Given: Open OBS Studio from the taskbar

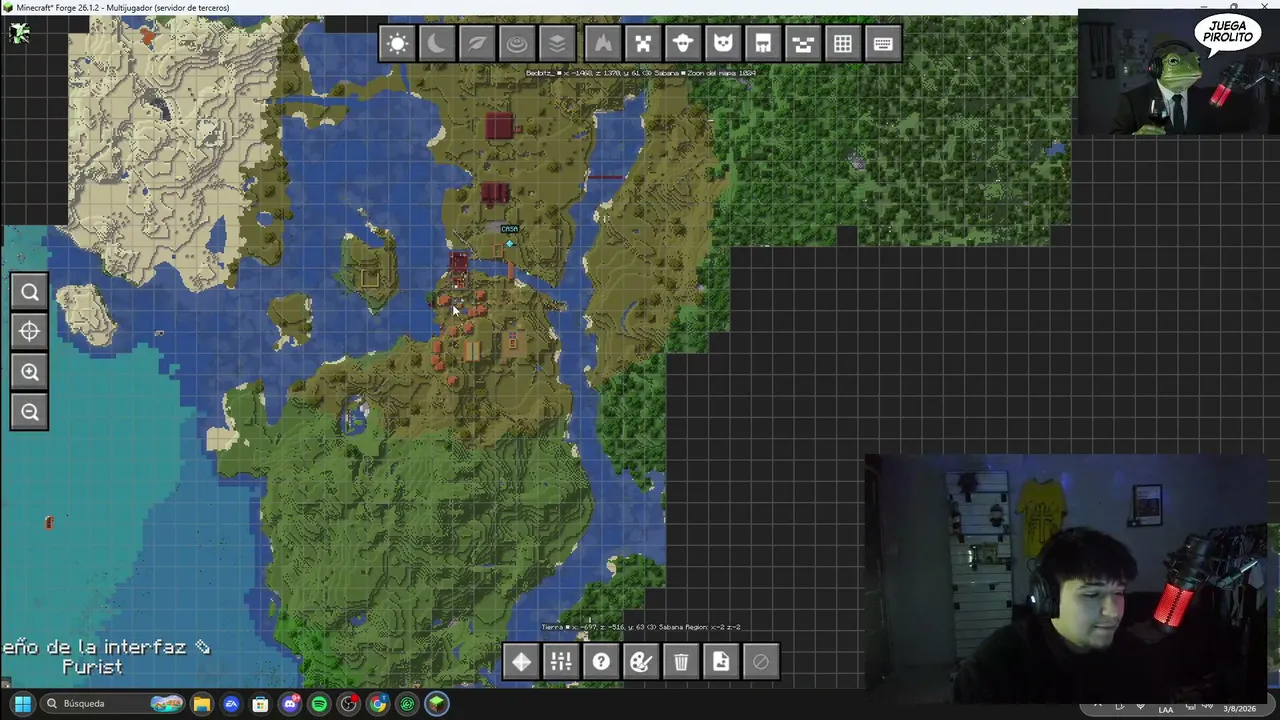Looking at the screenshot, I should (349, 704).
